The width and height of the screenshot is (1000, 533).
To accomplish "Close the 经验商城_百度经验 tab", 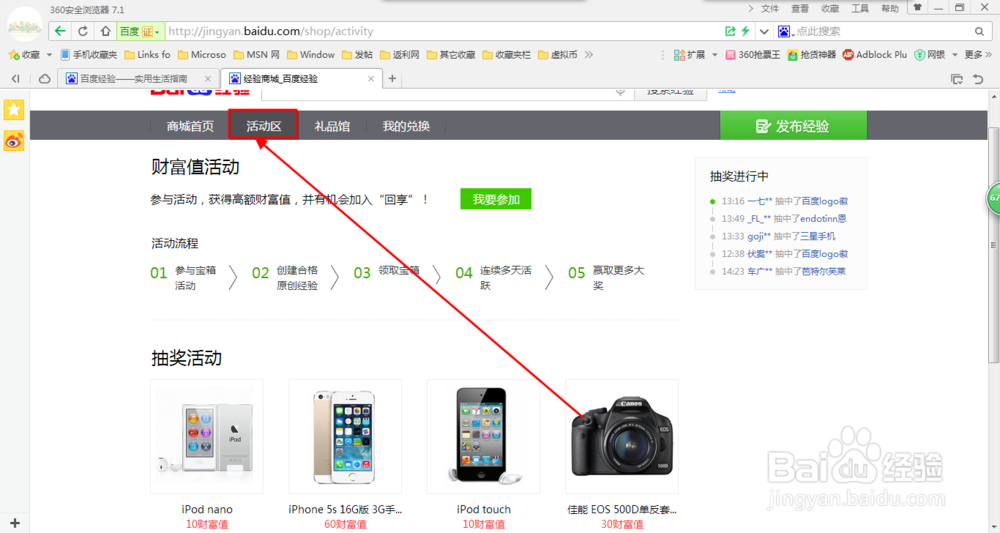I will [x=371, y=78].
